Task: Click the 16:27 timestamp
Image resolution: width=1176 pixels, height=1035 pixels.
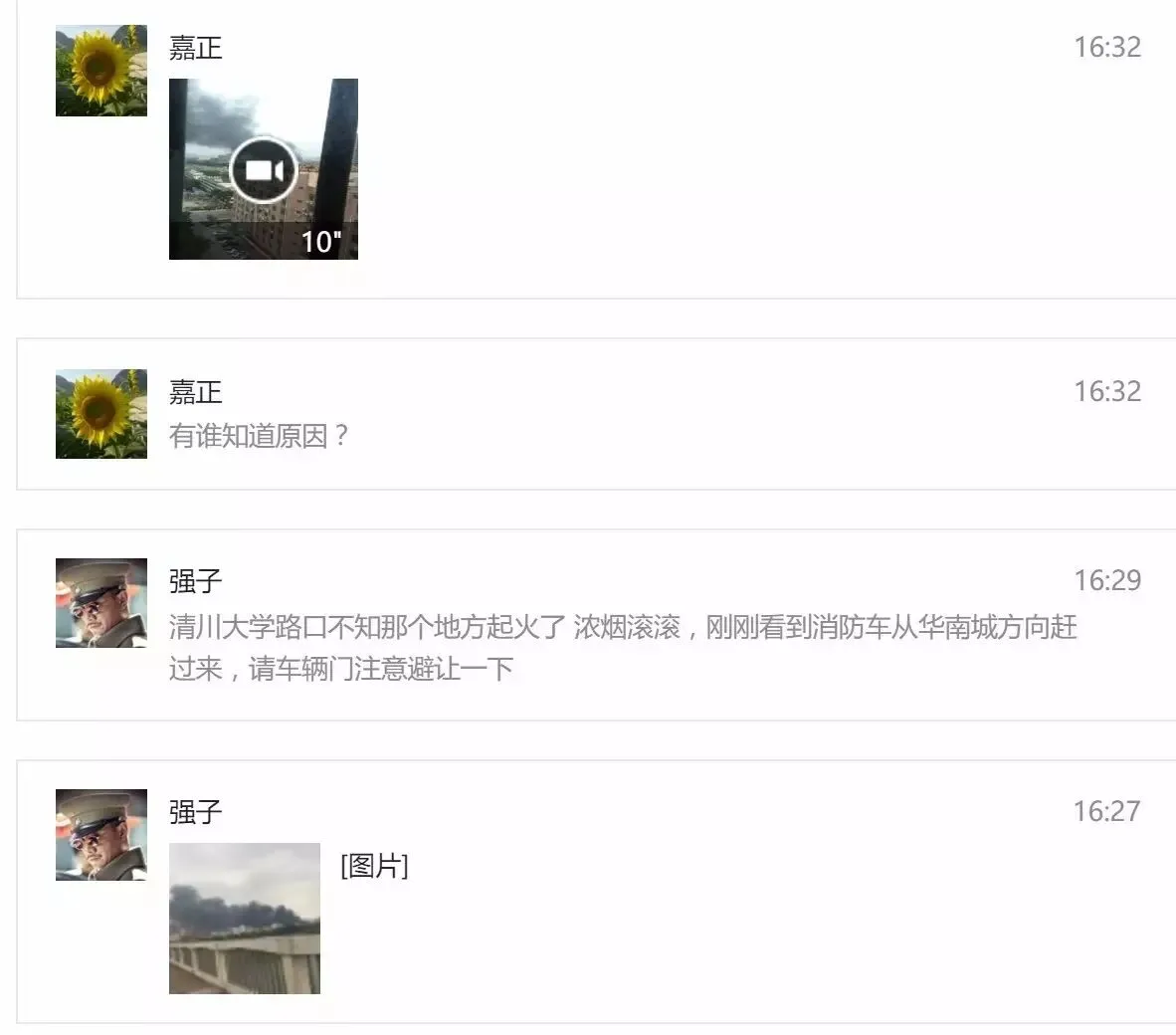Action: point(1107,811)
